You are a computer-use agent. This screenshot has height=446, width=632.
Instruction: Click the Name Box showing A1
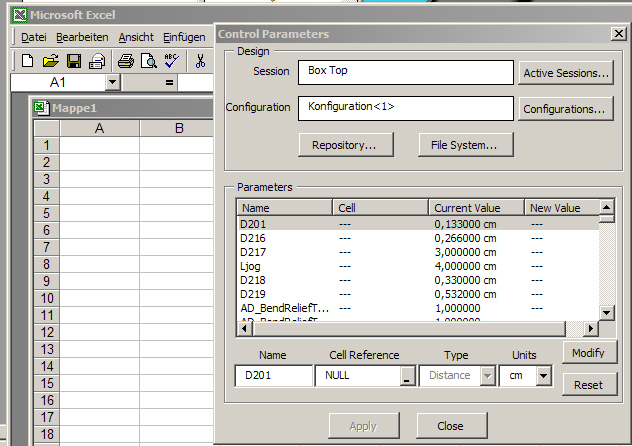coord(58,82)
